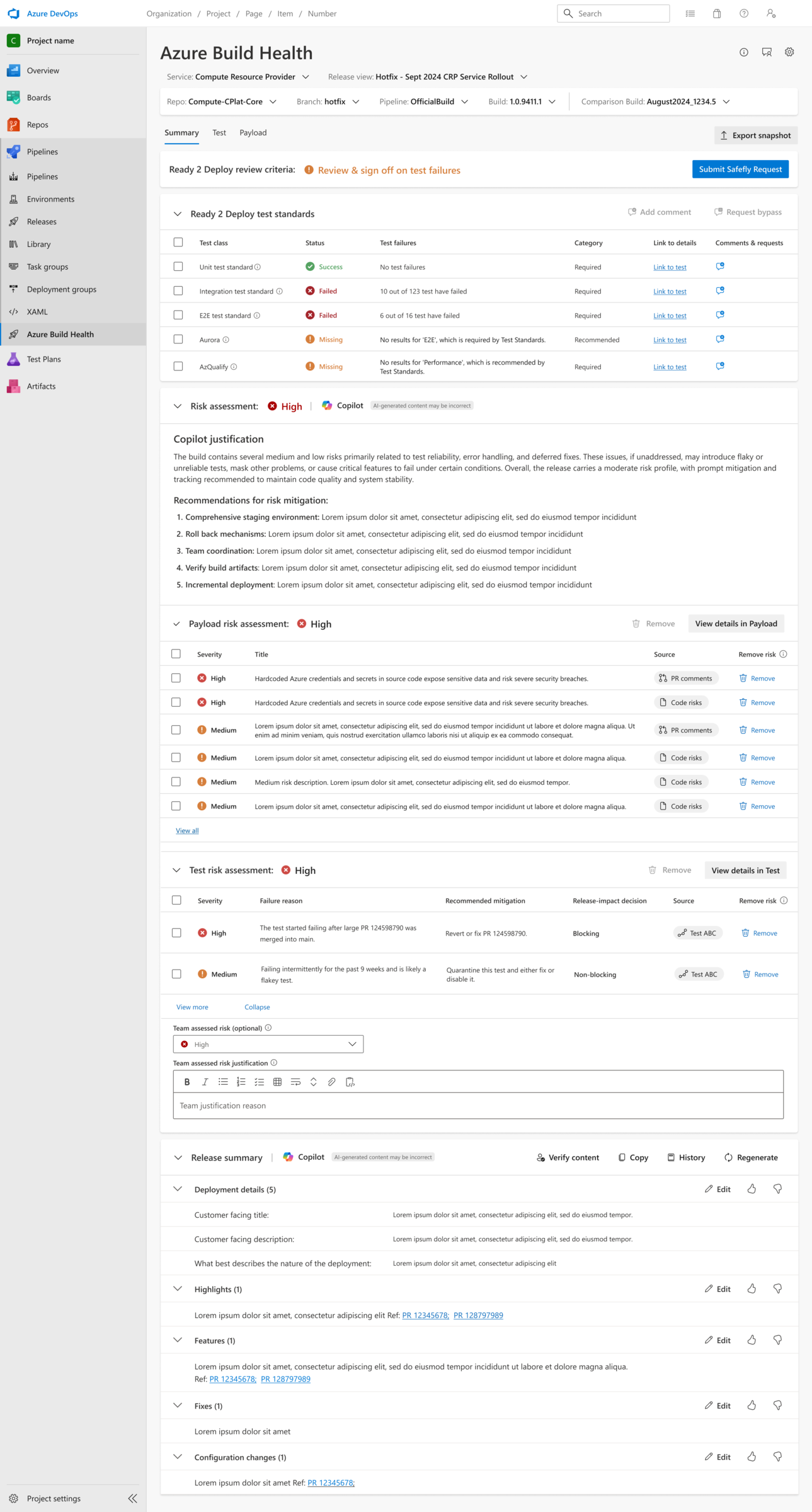Check the Integration test standard checkbox
This screenshot has width=812, height=1512.
click(x=178, y=291)
